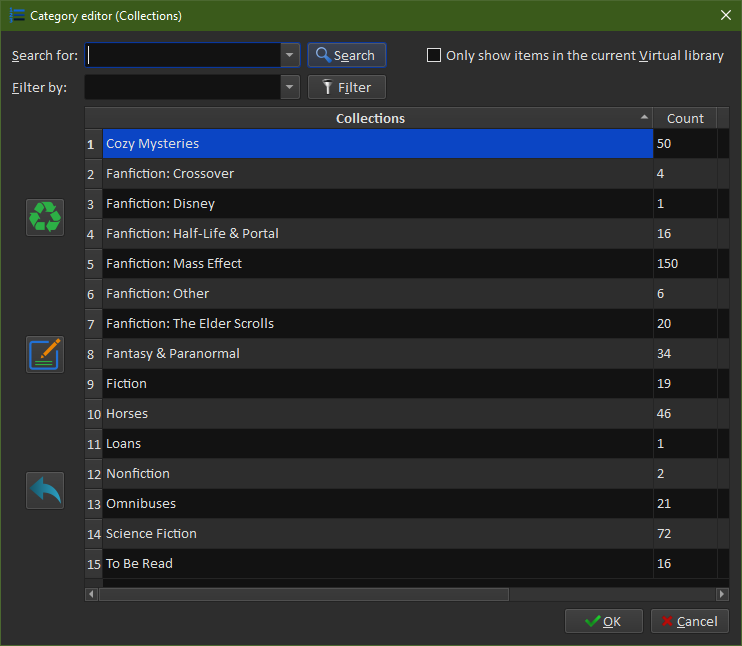Viewport: 742px width, 646px height.
Task: Select Fanfiction: Half-Life & Portal
Action: (378, 234)
